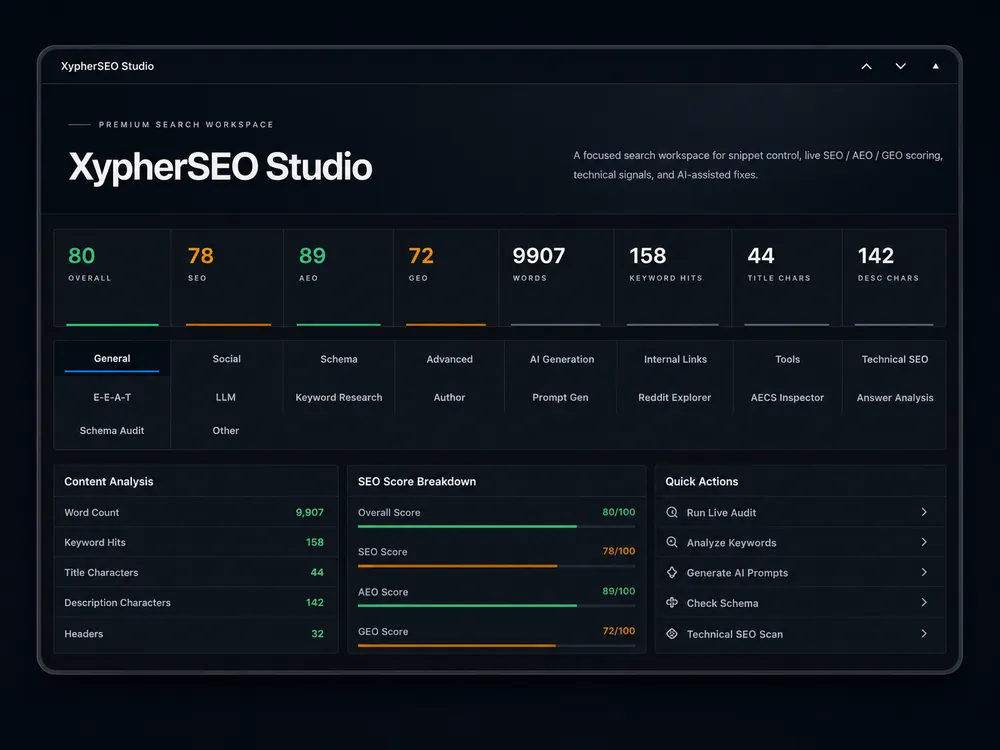The width and height of the screenshot is (1000, 750).
Task: Click the Technical SEO Scan icon
Action: point(672,633)
